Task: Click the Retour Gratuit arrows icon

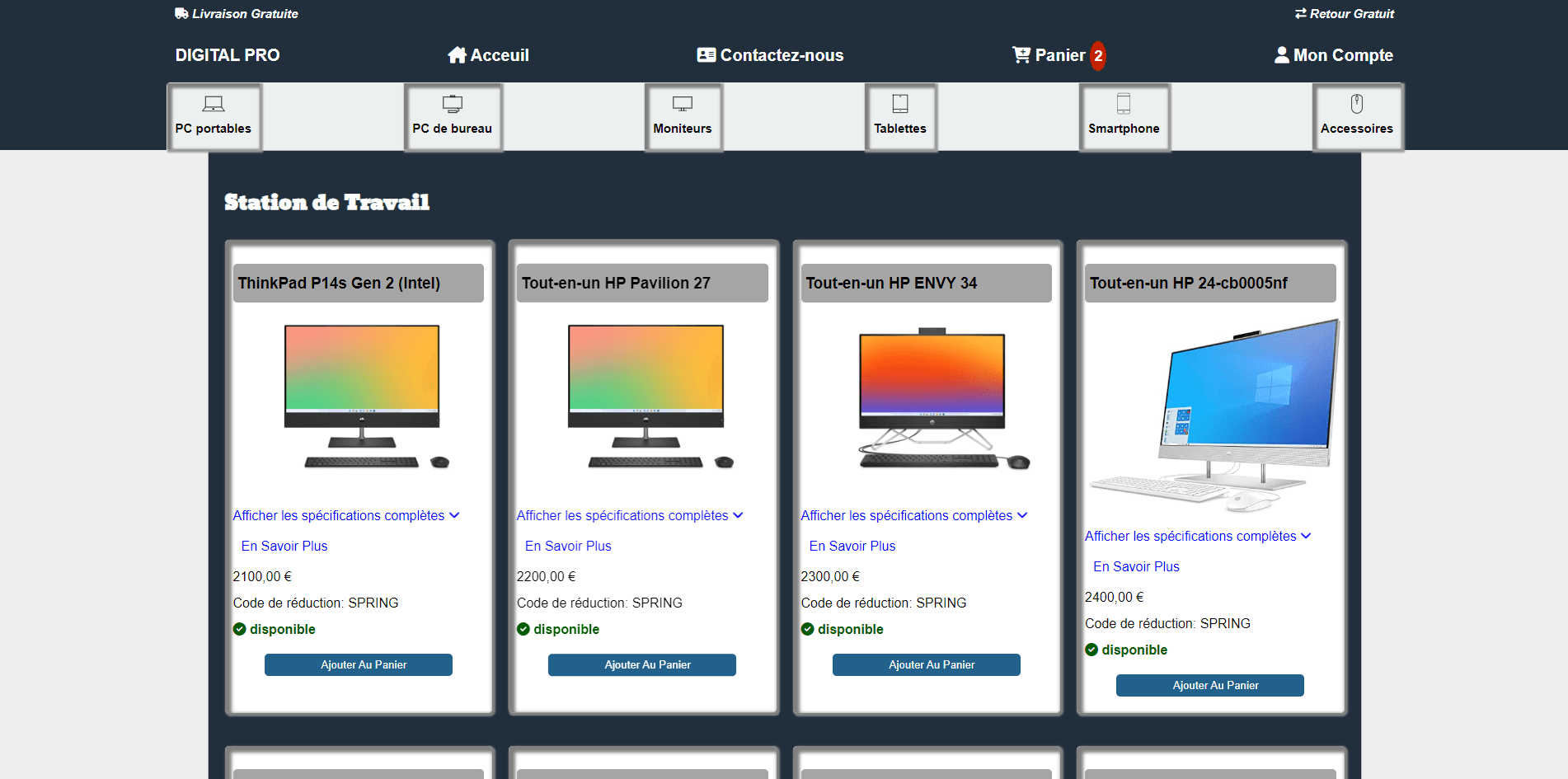Action: tap(1301, 13)
